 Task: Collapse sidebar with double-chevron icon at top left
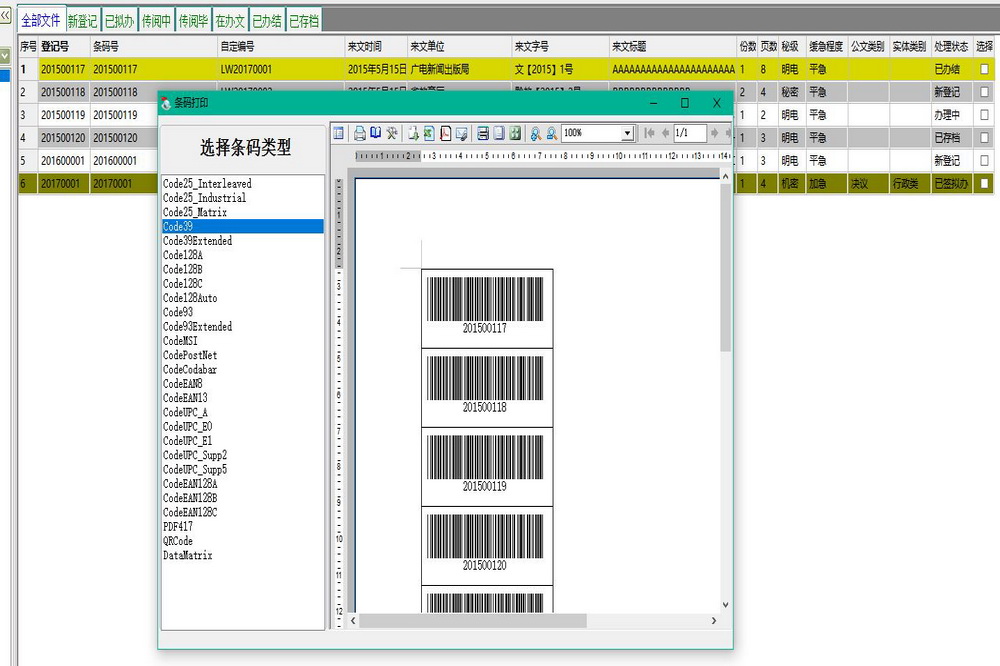click(5, 15)
